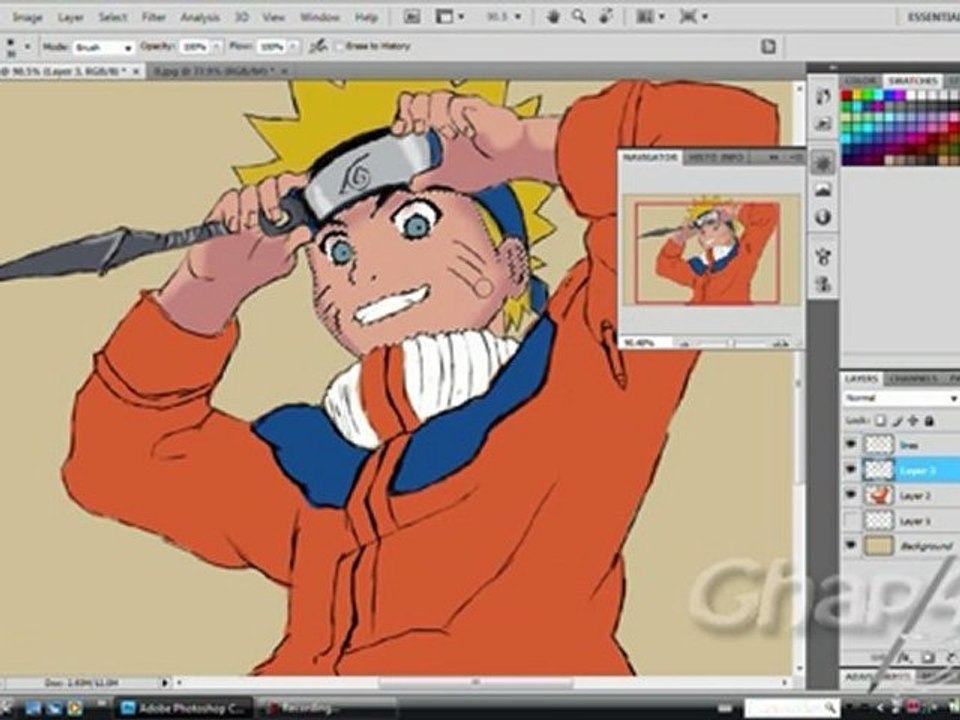
Task: Click the highlighted third dock panel icon
Action: (x=823, y=163)
